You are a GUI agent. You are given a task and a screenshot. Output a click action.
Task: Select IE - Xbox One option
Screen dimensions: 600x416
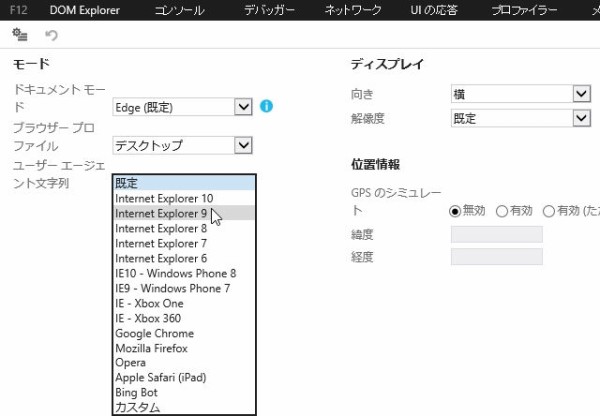(x=184, y=303)
